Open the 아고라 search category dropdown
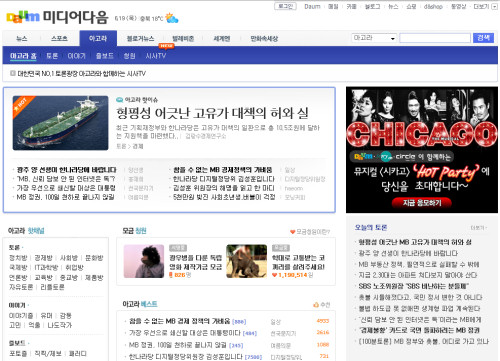This screenshot has height=361, width=500. point(374,38)
